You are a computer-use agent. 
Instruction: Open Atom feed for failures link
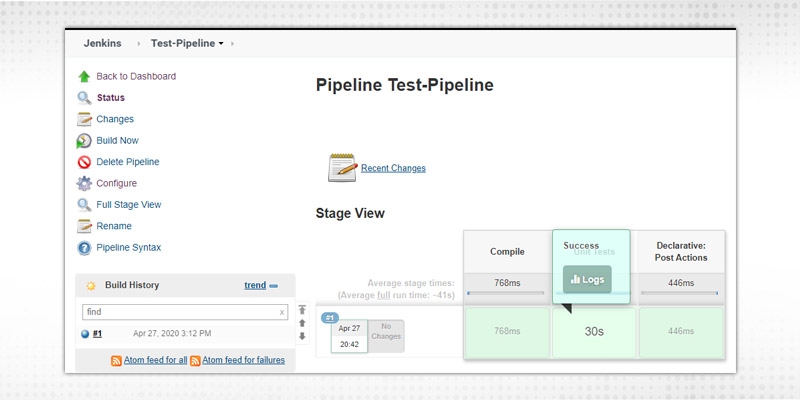pos(243,360)
